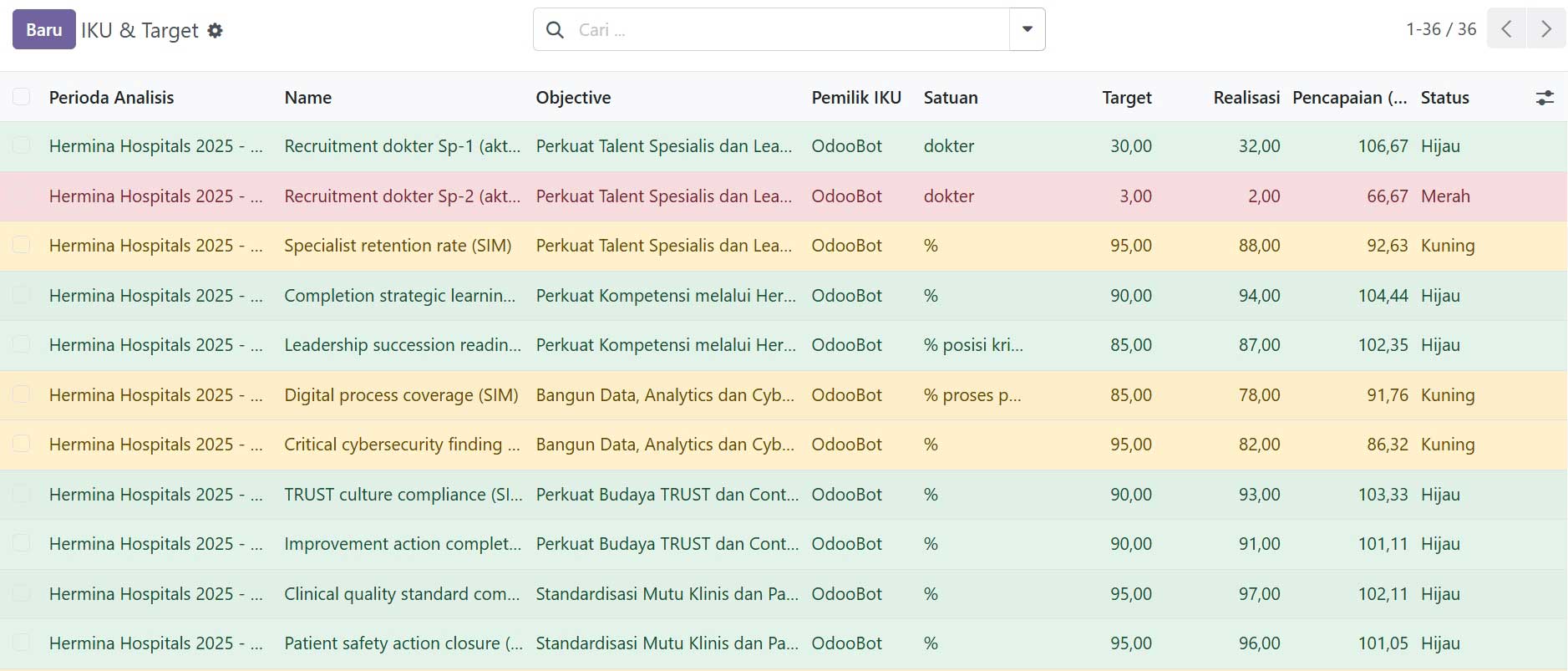Viewport: 1568px width, 671px height.
Task: Click the Baru button
Action: 44,29
